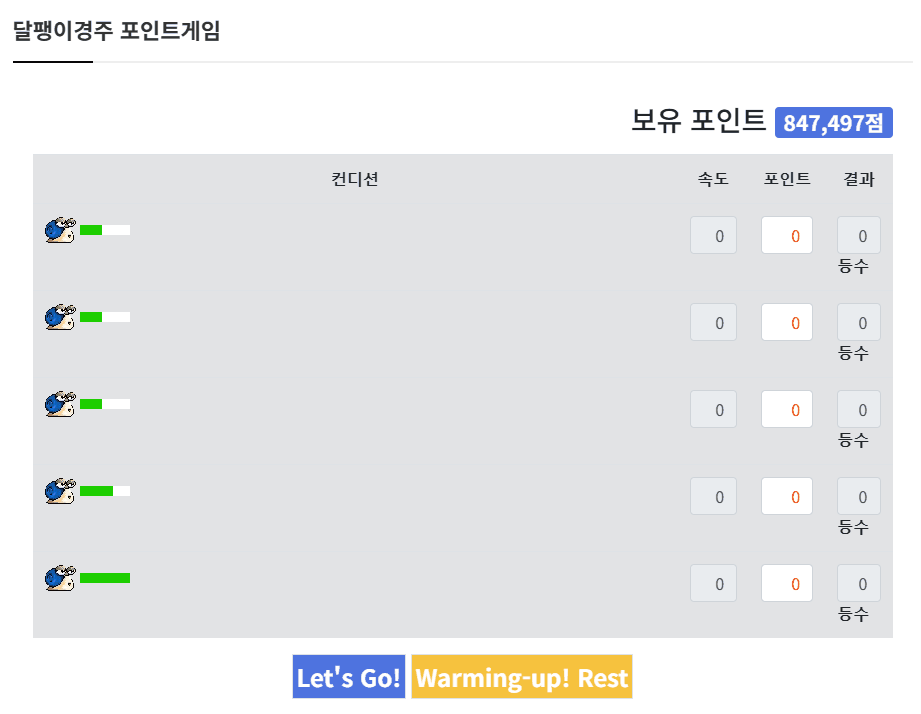The width and height of the screenshot is (921, 714).
Task: Focus the third snail's point input
Action: pyautogui.click(x=787, y=409)
